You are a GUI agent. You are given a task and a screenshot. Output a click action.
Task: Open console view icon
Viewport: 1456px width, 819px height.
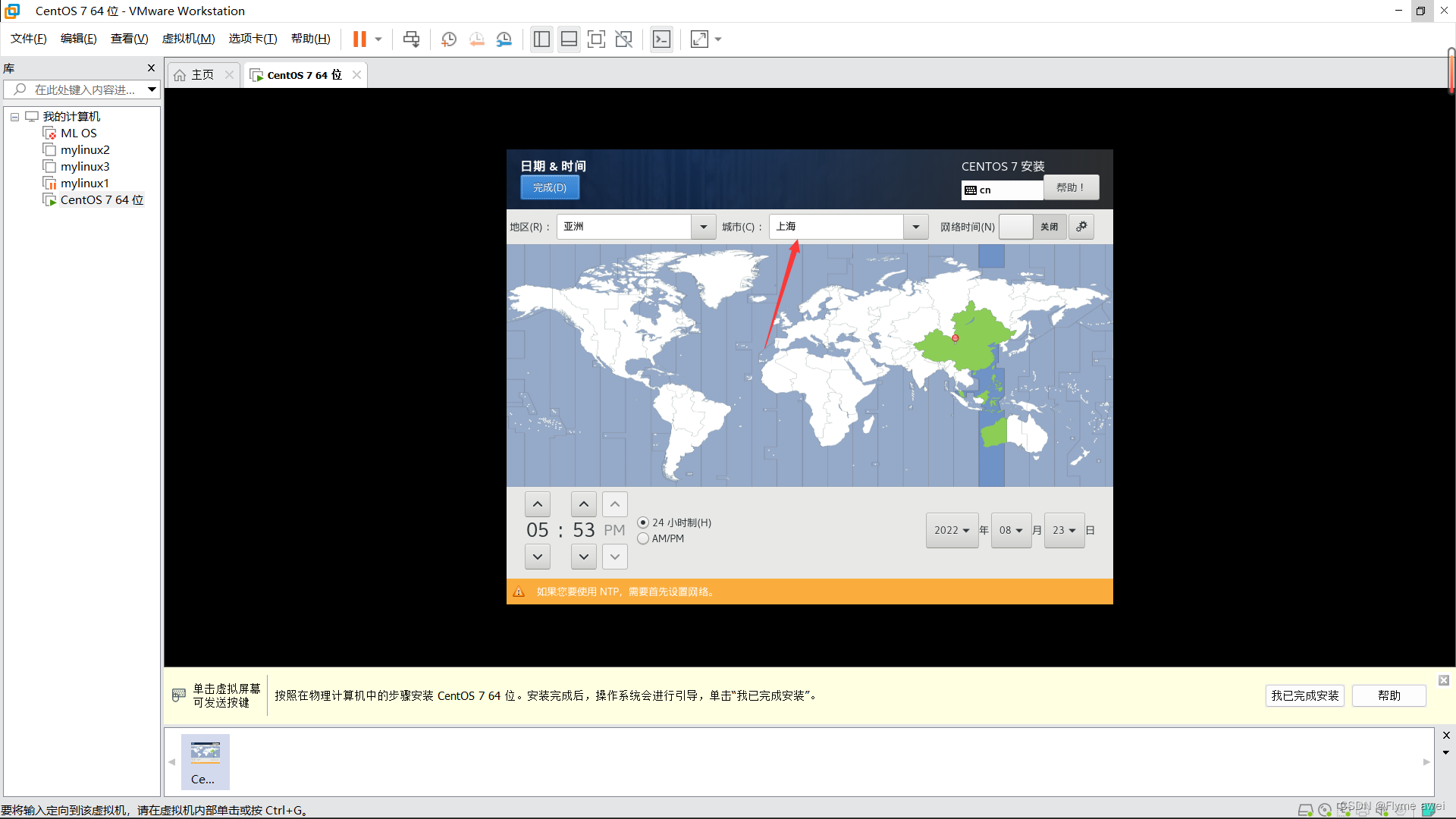click(661, 39)
